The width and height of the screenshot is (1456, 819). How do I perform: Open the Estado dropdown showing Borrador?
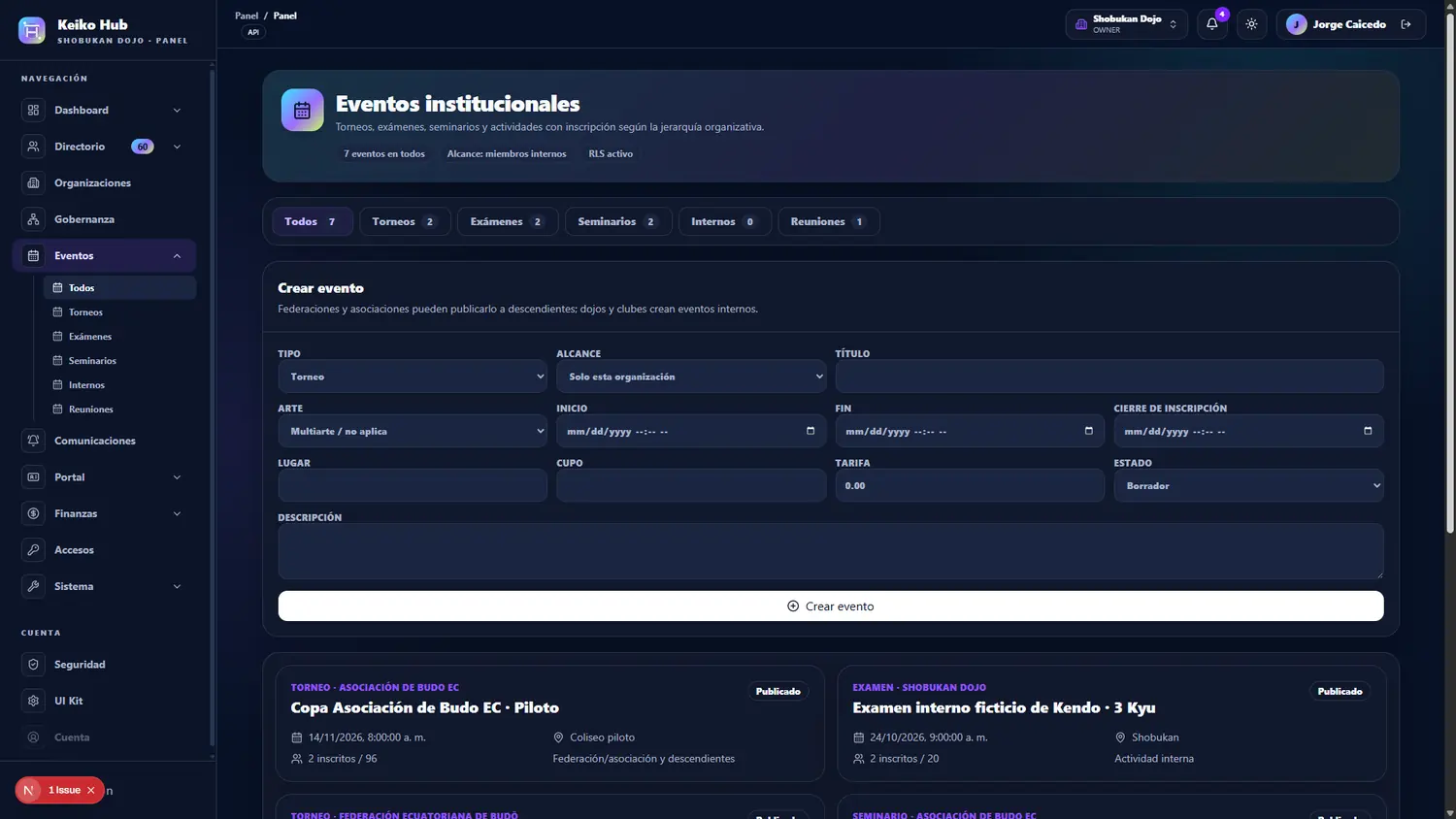pyautogui.click(x=1248, y=485)
